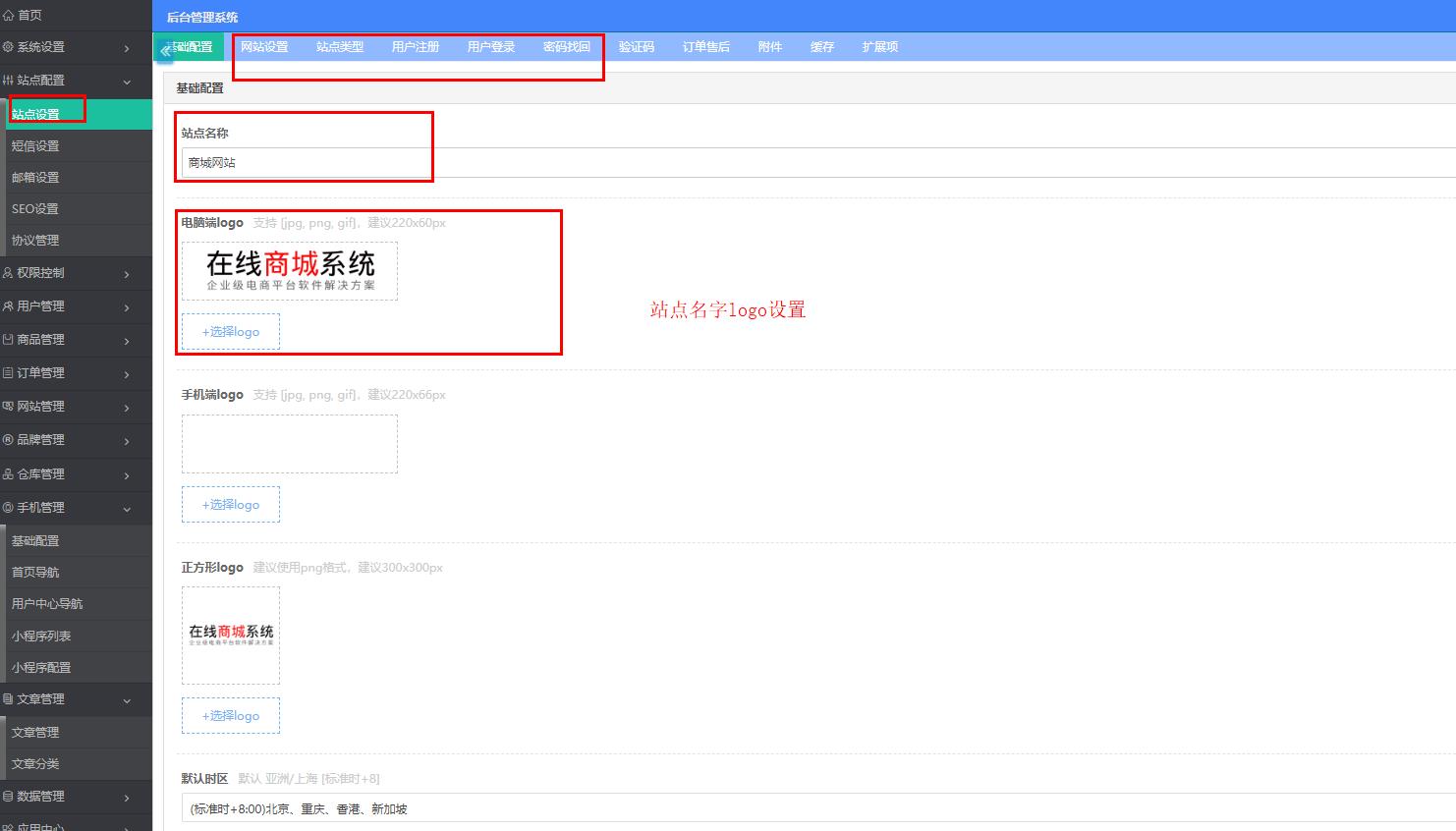1456x831 pixels.
Task: Click the database icon beside 数据管理
Action: point(8,797)
